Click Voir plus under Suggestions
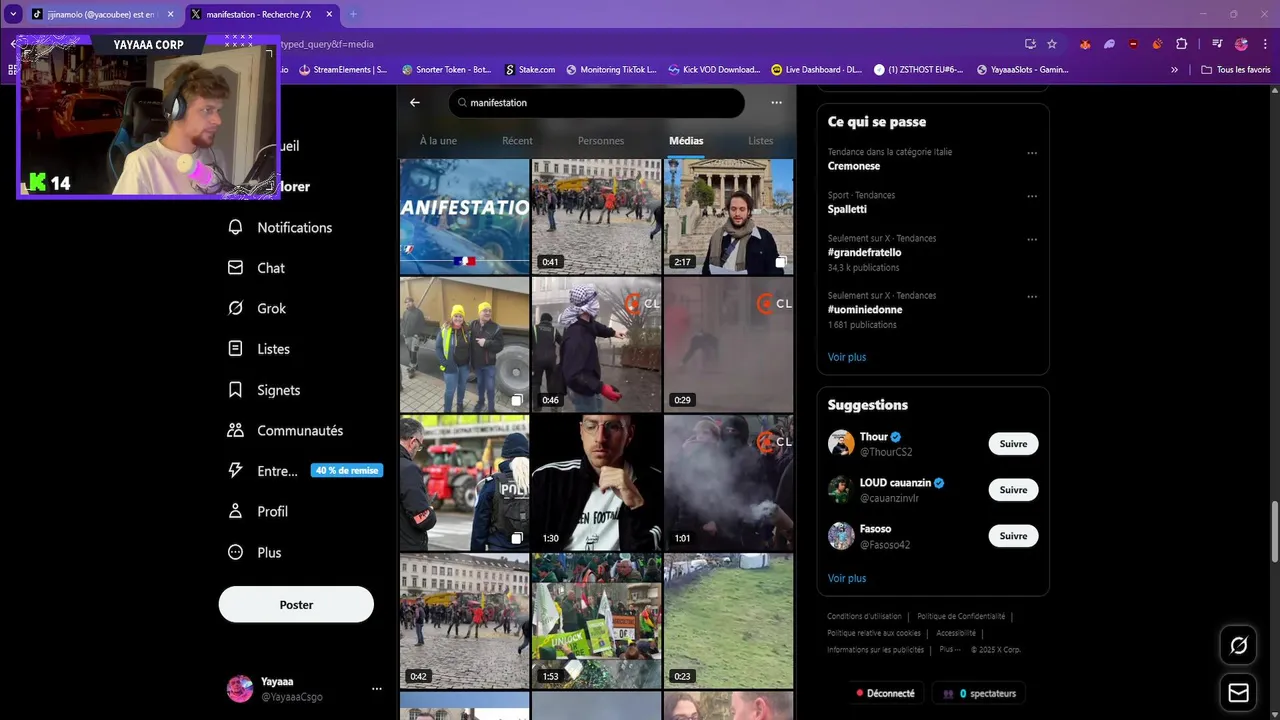Screen dimensions: 1280x720 pyautogui.click(x=847, y=578)
